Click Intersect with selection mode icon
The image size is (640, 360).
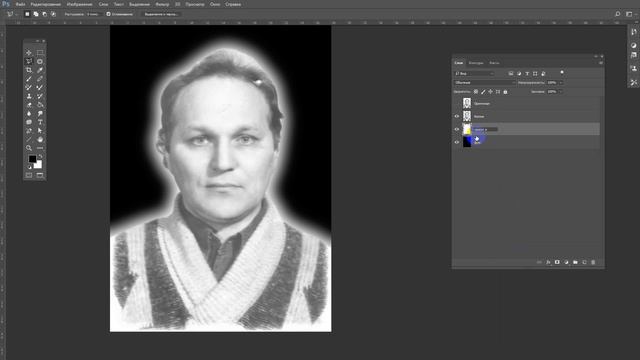pyautogui.click(x=53, y=14)
